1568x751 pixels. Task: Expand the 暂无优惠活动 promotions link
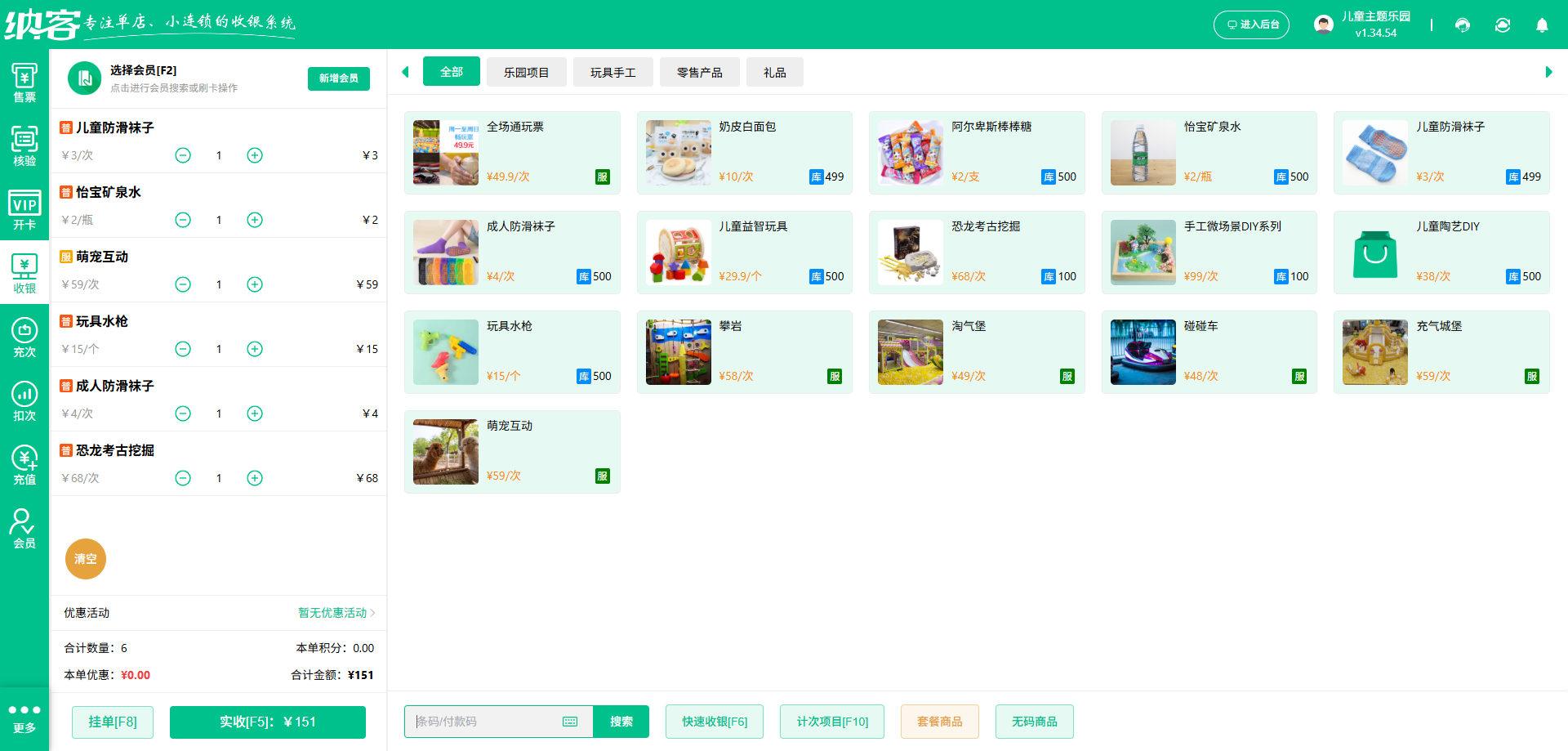pyautogui.click(x=336, y=613)
